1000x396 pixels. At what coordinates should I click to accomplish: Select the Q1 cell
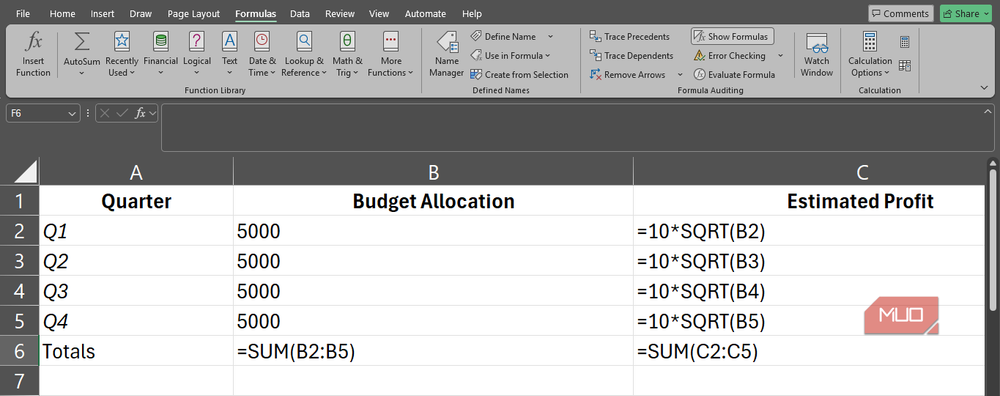pos(136,231)
